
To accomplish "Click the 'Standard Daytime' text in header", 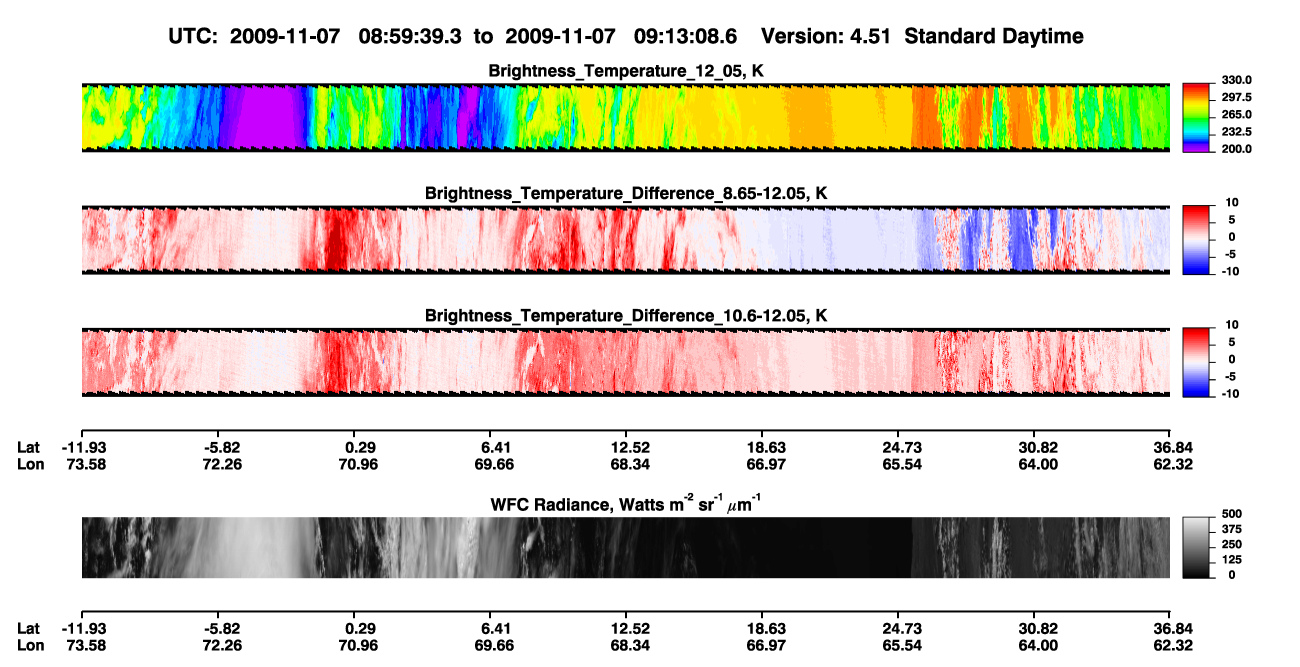I will [x=993, y=37].
